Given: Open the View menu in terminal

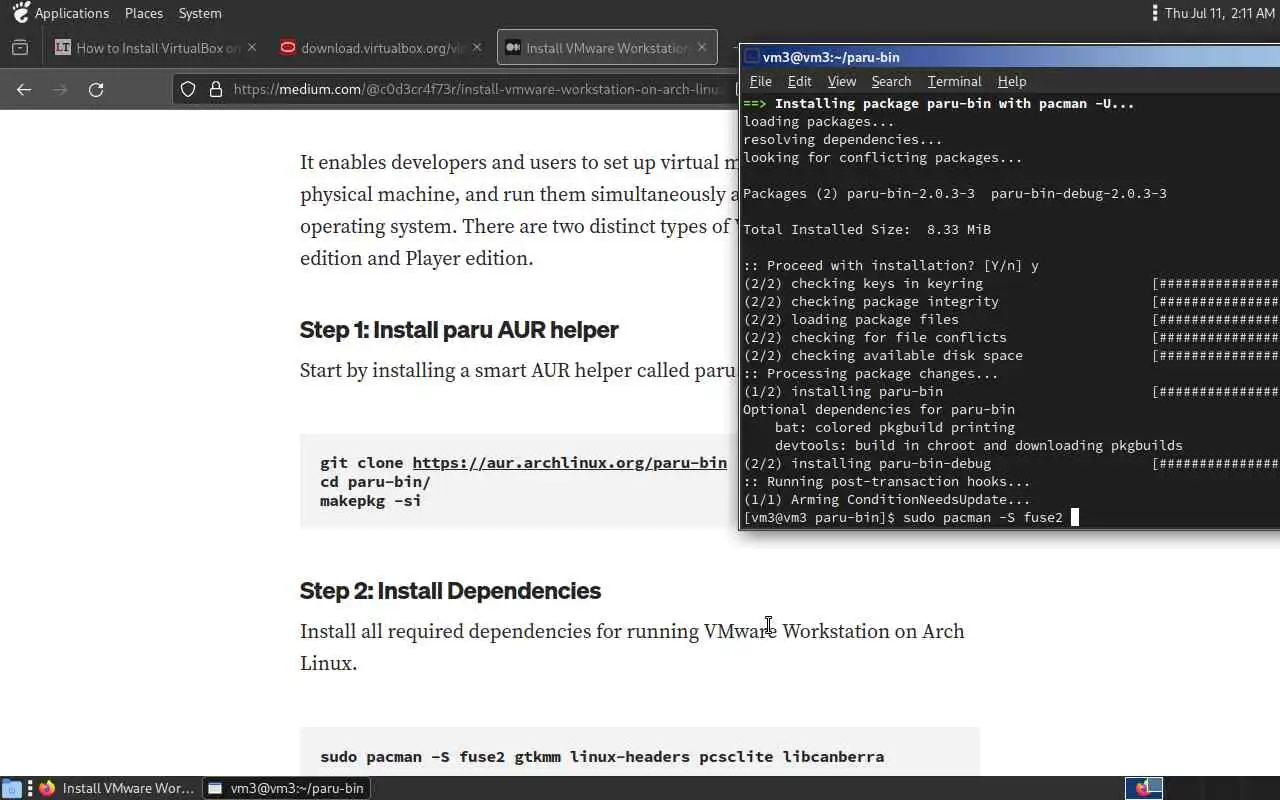Looking at the screenshot, I should (x=841, y=81).
